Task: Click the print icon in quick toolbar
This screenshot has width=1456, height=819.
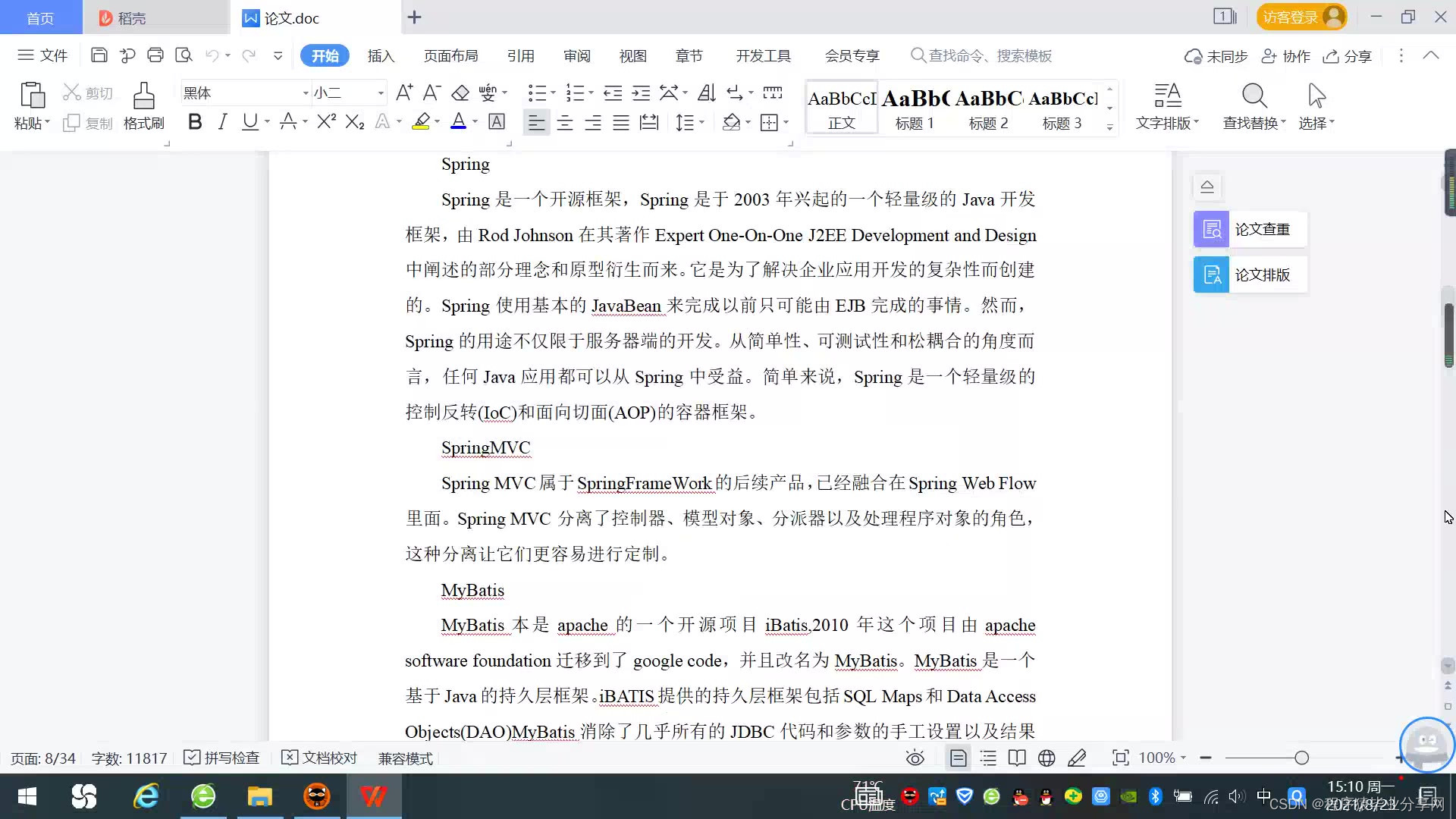Action: 155,55
